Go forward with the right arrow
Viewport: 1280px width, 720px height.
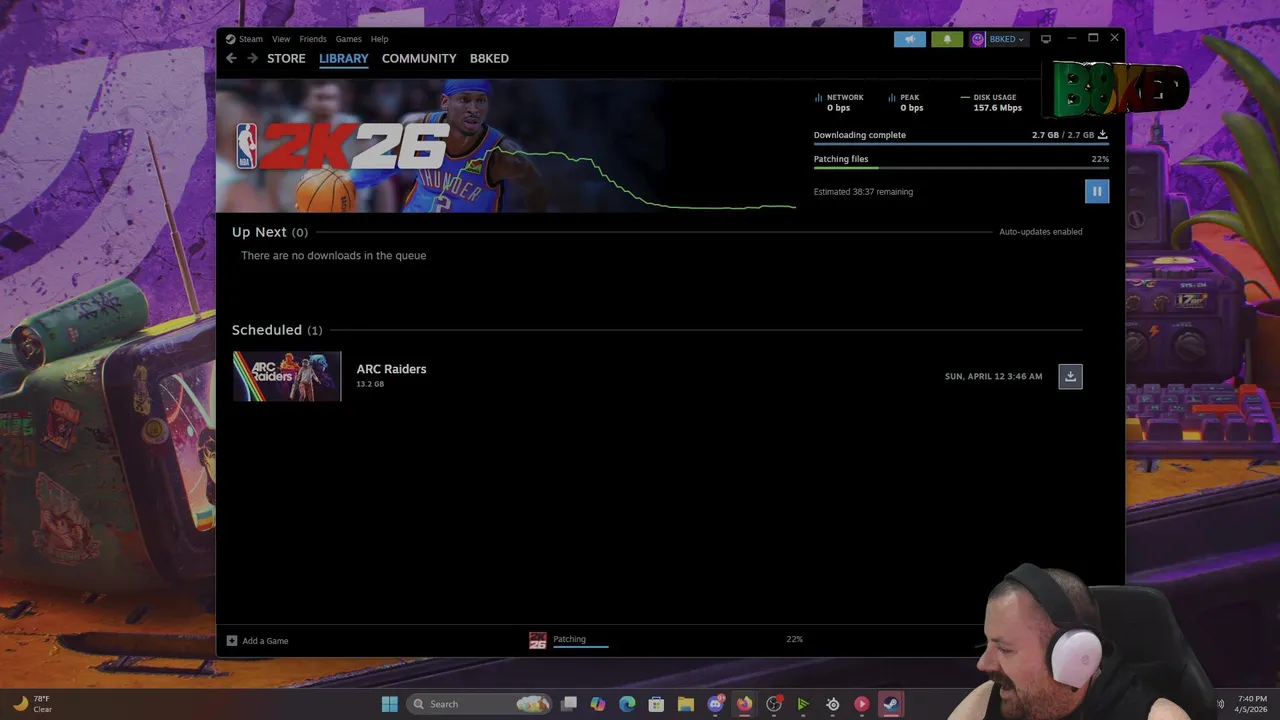[252, 58]
